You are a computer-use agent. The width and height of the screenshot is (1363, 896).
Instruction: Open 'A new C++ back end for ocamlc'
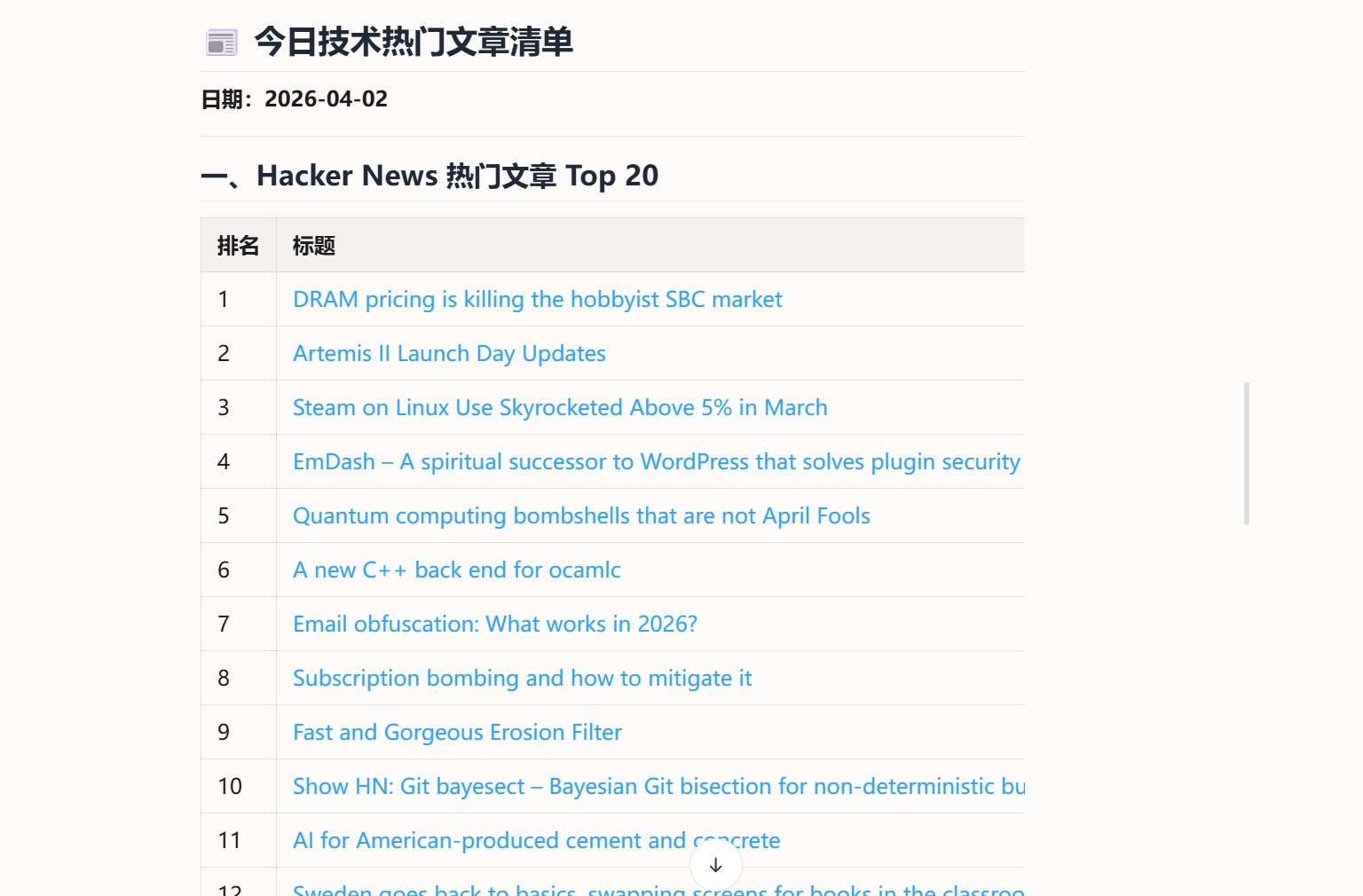(456, 570)
